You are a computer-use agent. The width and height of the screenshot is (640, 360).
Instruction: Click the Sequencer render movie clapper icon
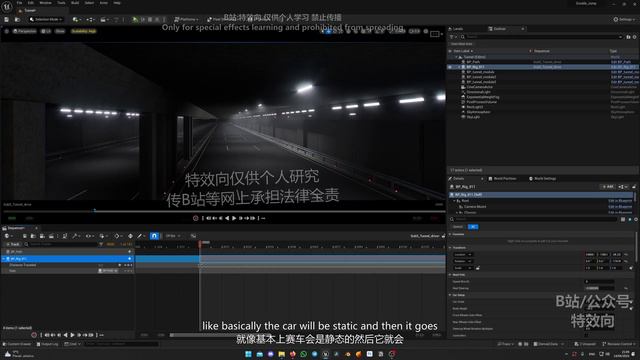pyautogui.click(x=51, y=236)
